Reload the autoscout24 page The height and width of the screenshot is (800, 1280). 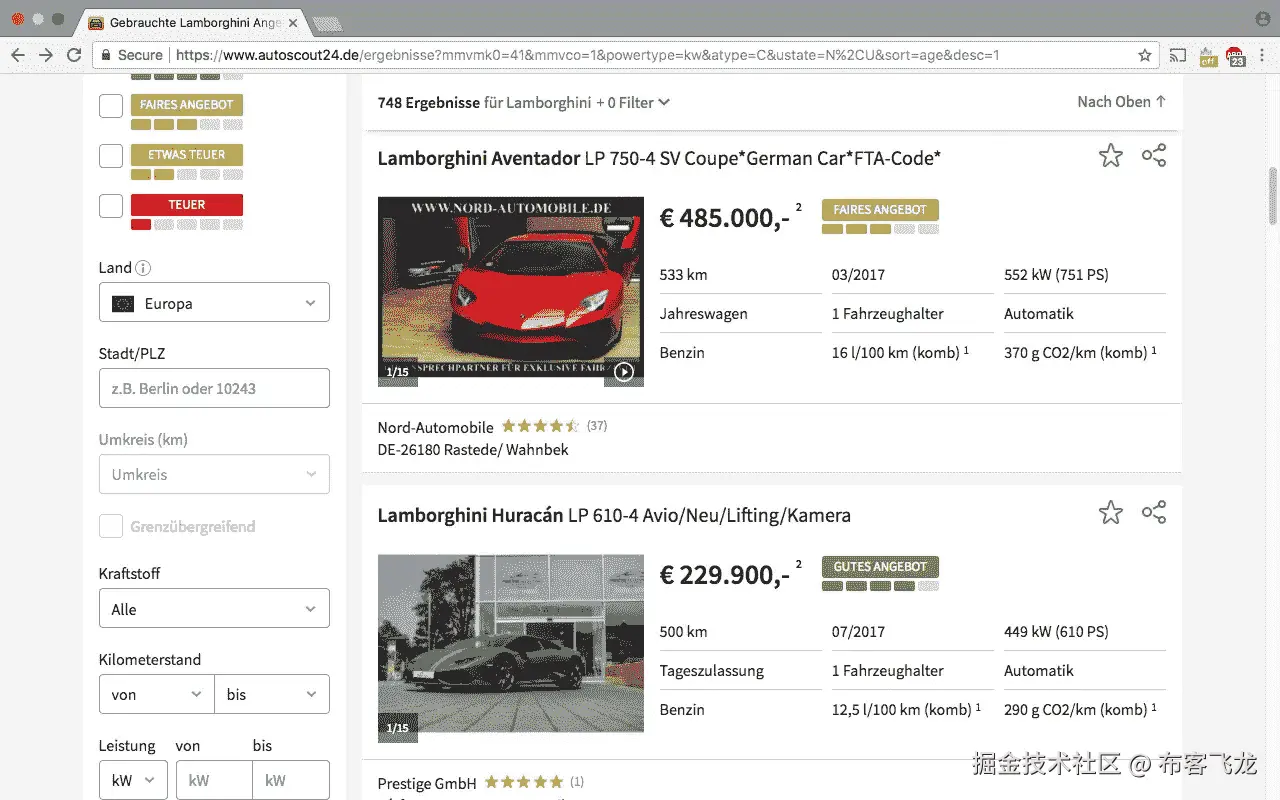(74, 55)
